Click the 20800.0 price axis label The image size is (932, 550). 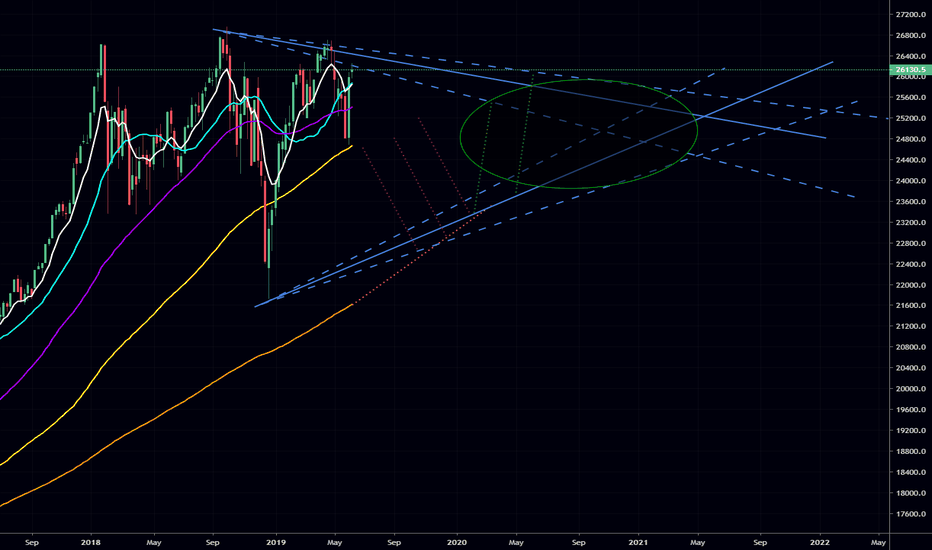coord(911,347)
